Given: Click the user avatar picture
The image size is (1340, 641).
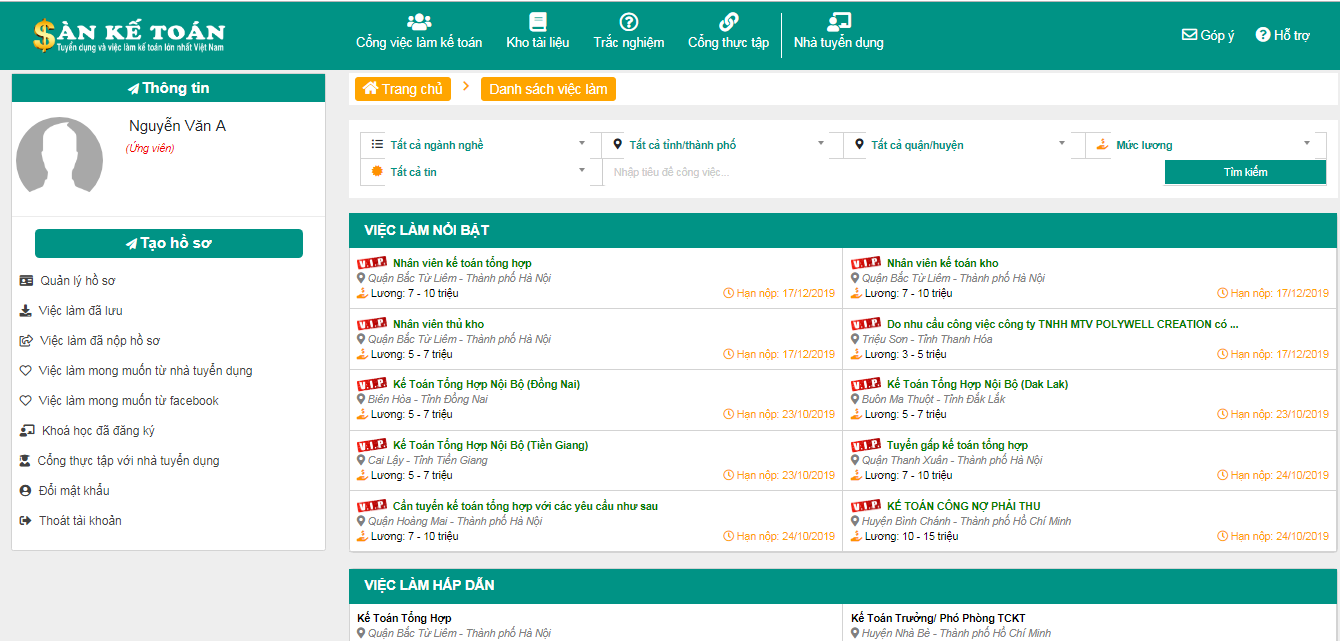Looking at the screenshot, I should tap(60, 155).
